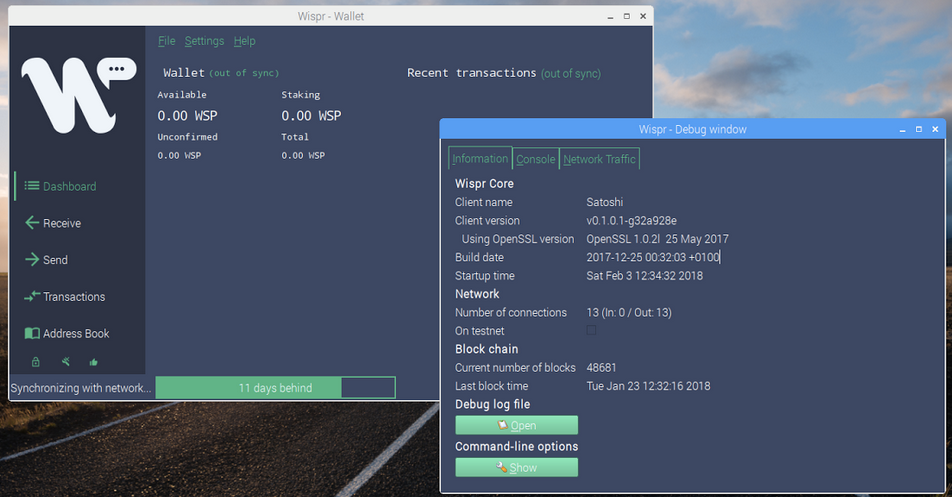This screenshot has height=497, width=952.
Task: Click the Recent transactions heading
Action: point(471,73)
